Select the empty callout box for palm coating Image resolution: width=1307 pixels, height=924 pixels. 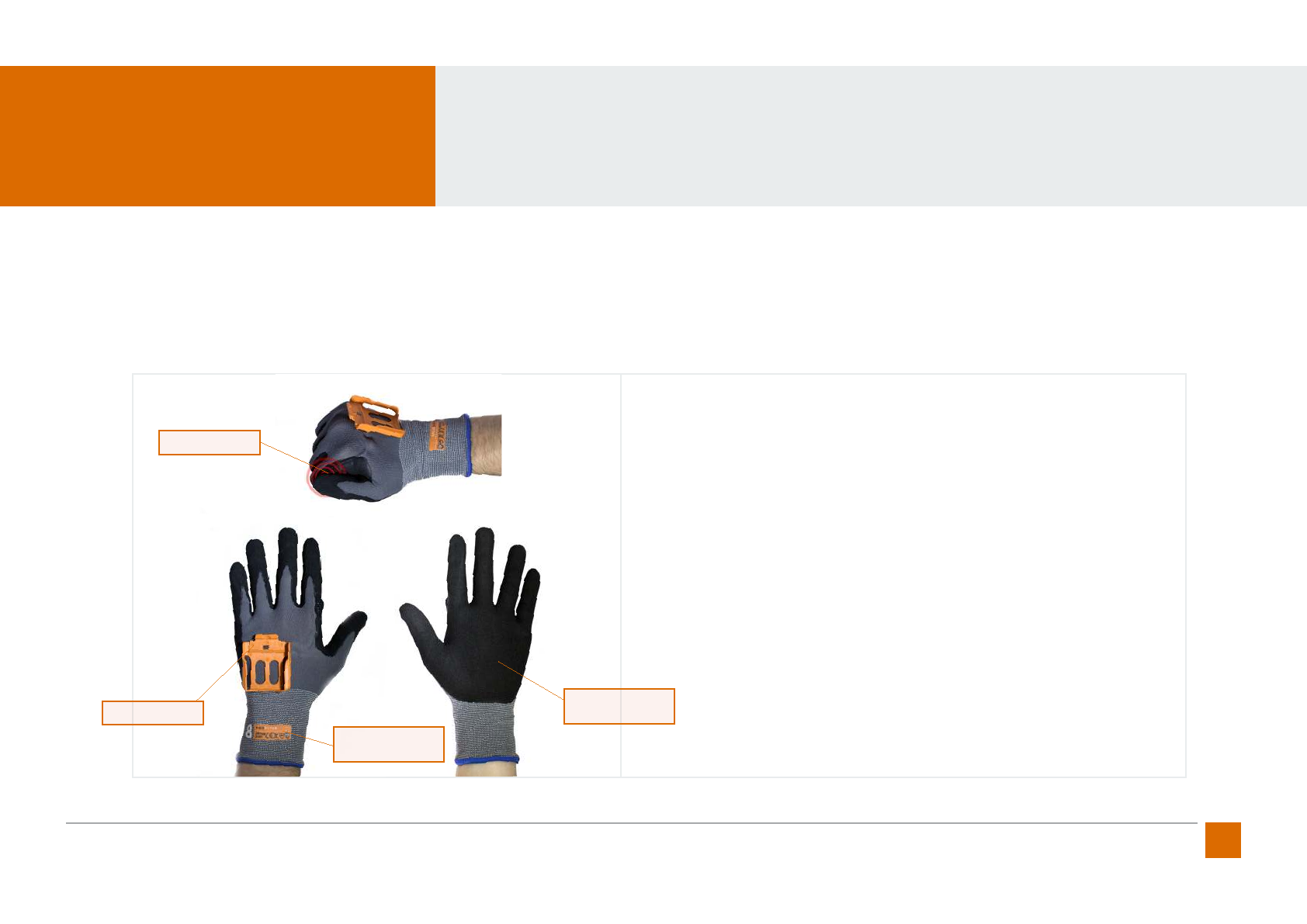click(619, 706)
